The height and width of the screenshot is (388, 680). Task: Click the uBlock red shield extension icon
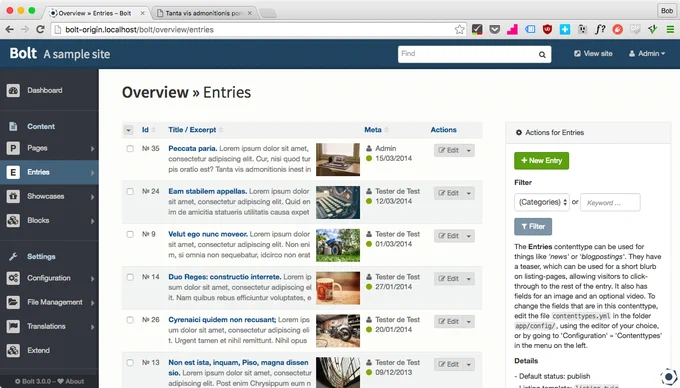click(x=547, y=29)
